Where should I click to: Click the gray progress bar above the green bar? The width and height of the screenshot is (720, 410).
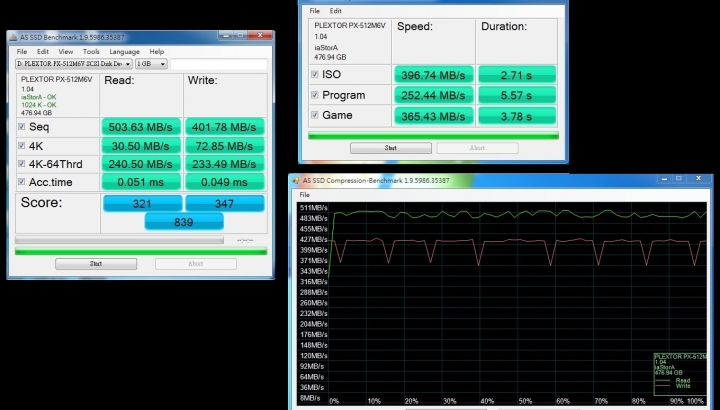tap(119, 240)
